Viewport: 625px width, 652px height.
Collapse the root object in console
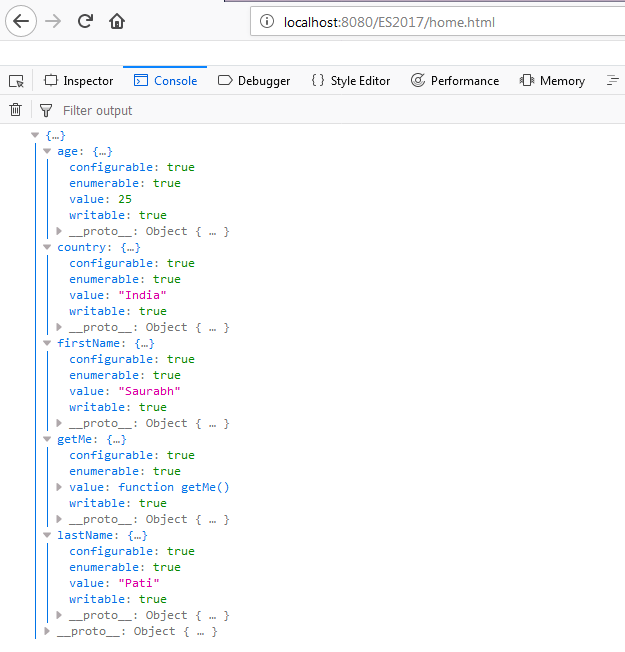[x=36, y=135]
